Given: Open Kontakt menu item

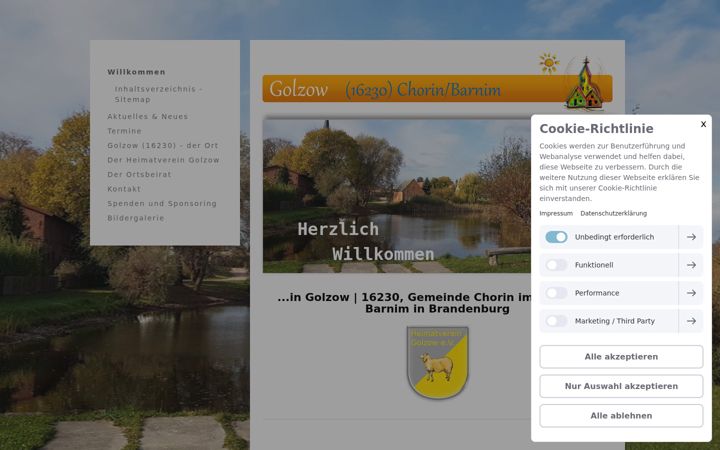Looking at the screenshot, I should (124, 189).
